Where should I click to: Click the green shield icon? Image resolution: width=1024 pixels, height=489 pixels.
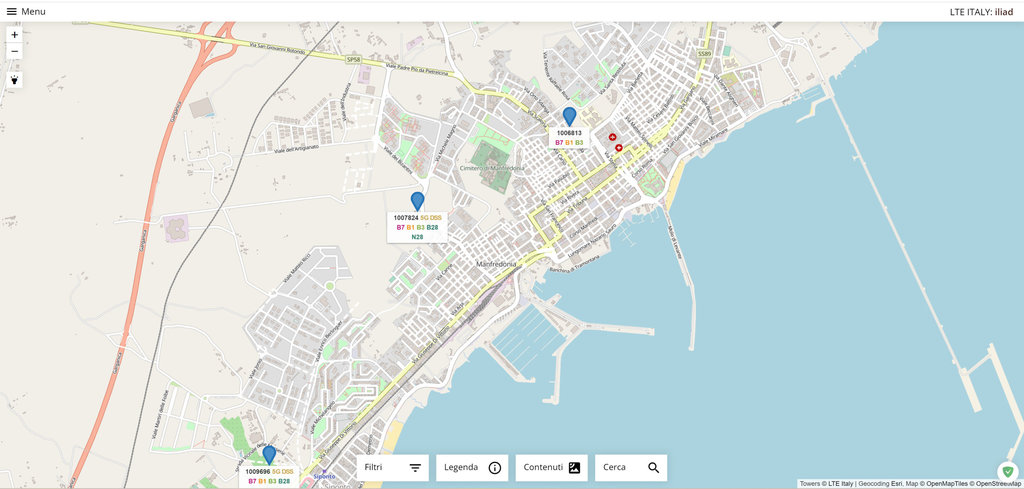(x=1007, y=471)
